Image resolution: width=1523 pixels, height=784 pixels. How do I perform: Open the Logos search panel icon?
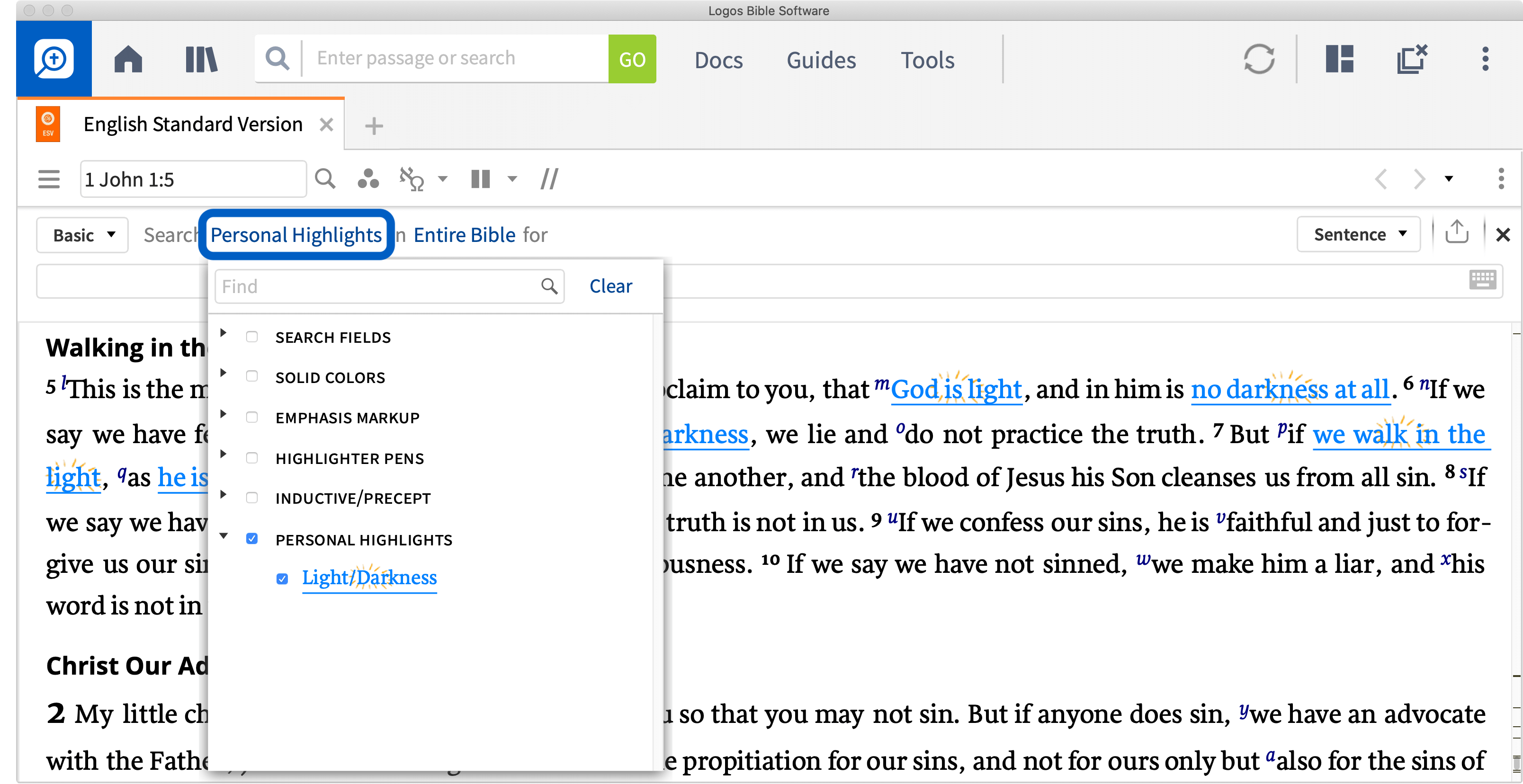[54, 59]
